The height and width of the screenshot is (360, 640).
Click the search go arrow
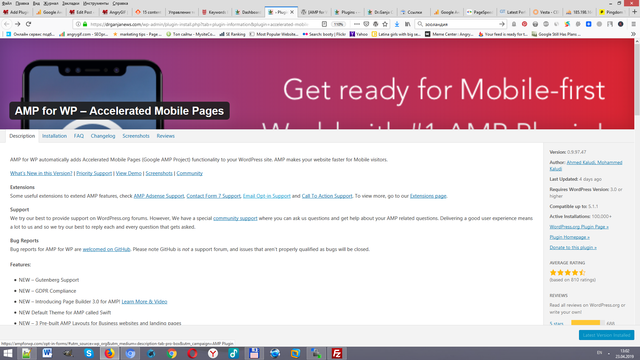point(502,24)
